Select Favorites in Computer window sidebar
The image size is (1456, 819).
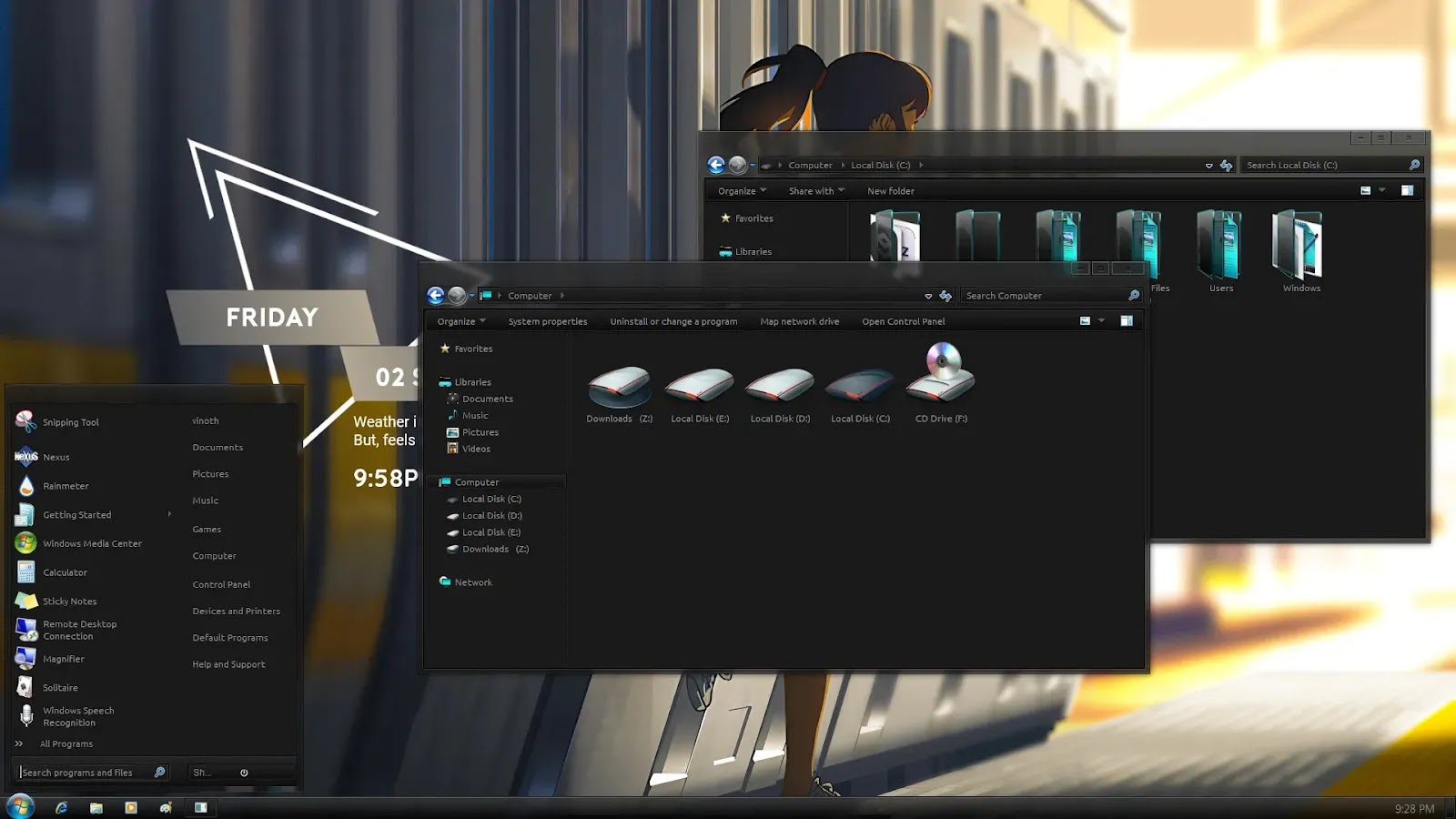pyautogui.click(x=466, y=349)
